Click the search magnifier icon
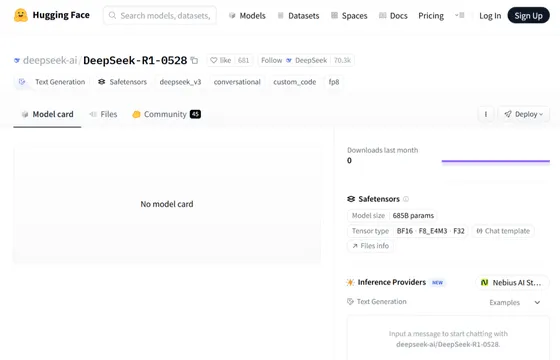The height and width of the screenshot is (360, 560). click(112, 15)
